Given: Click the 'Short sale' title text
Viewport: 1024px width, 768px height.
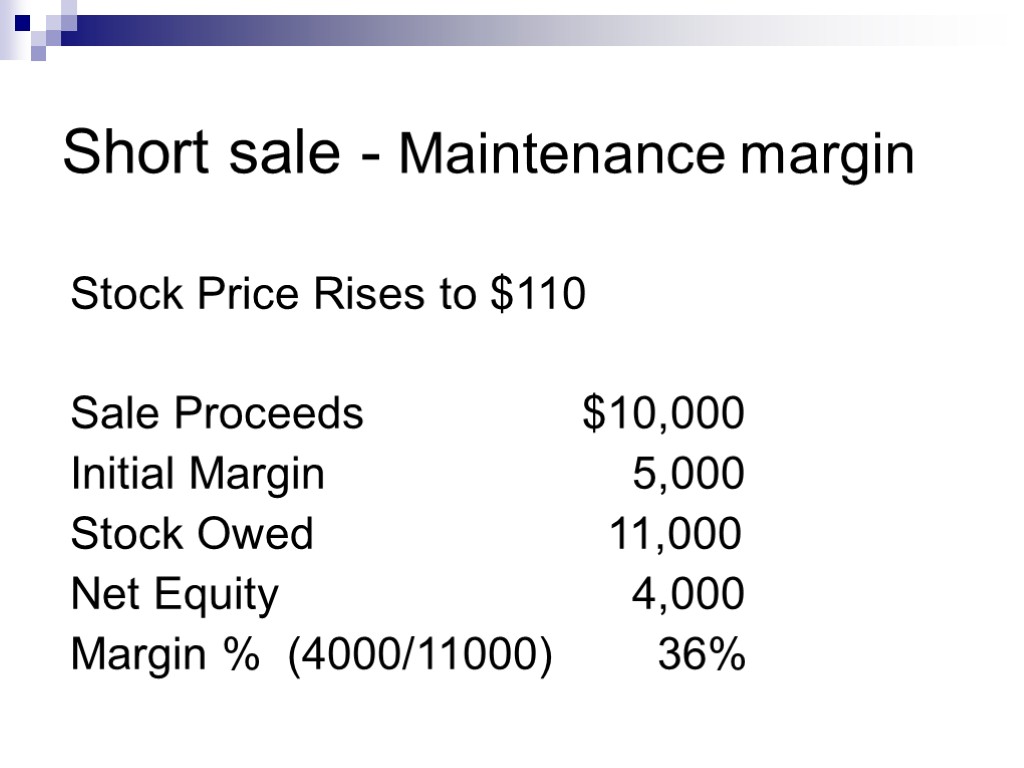Looking at the screenshot, I should (x=200, y=154).
